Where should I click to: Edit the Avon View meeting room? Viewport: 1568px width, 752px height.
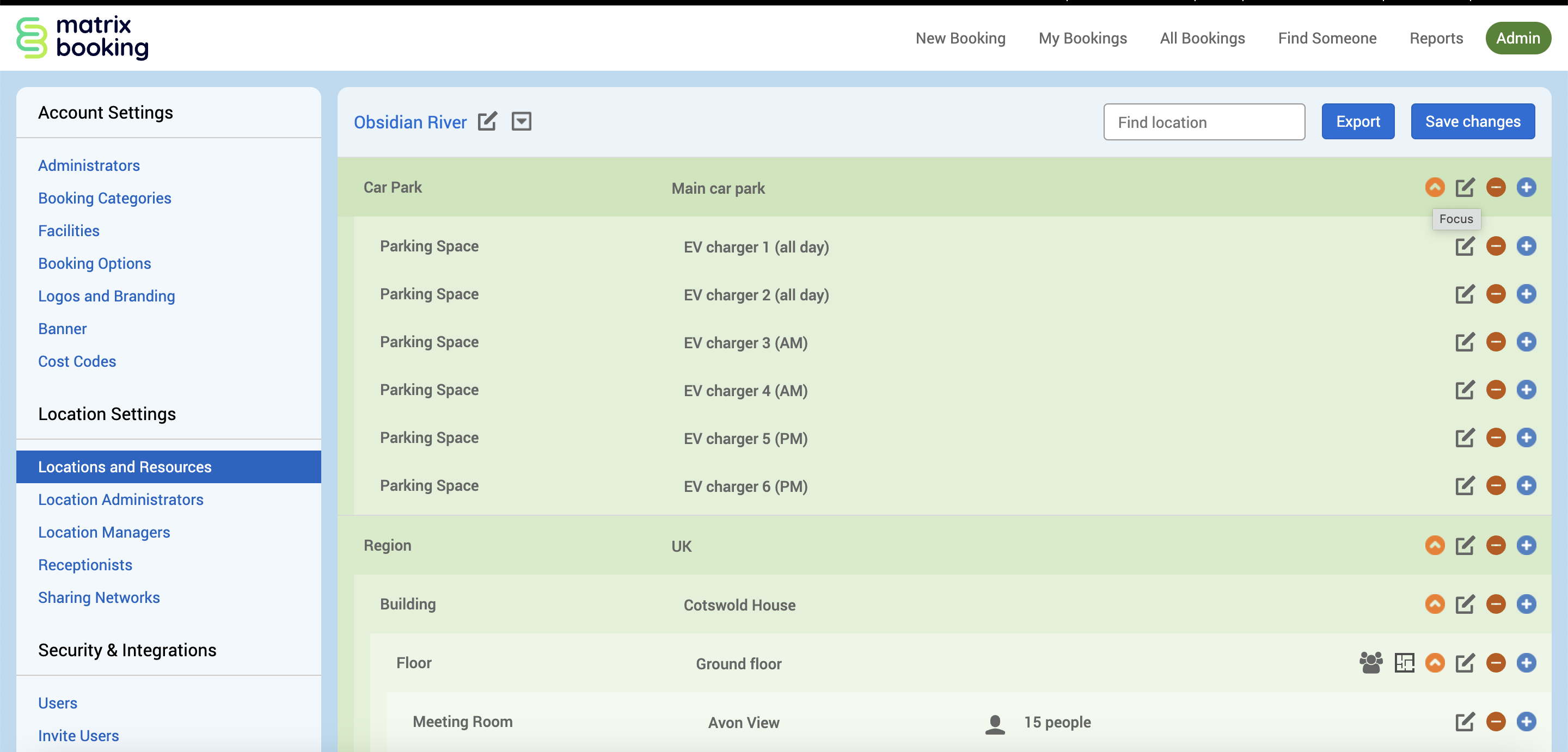point(1465,722)
